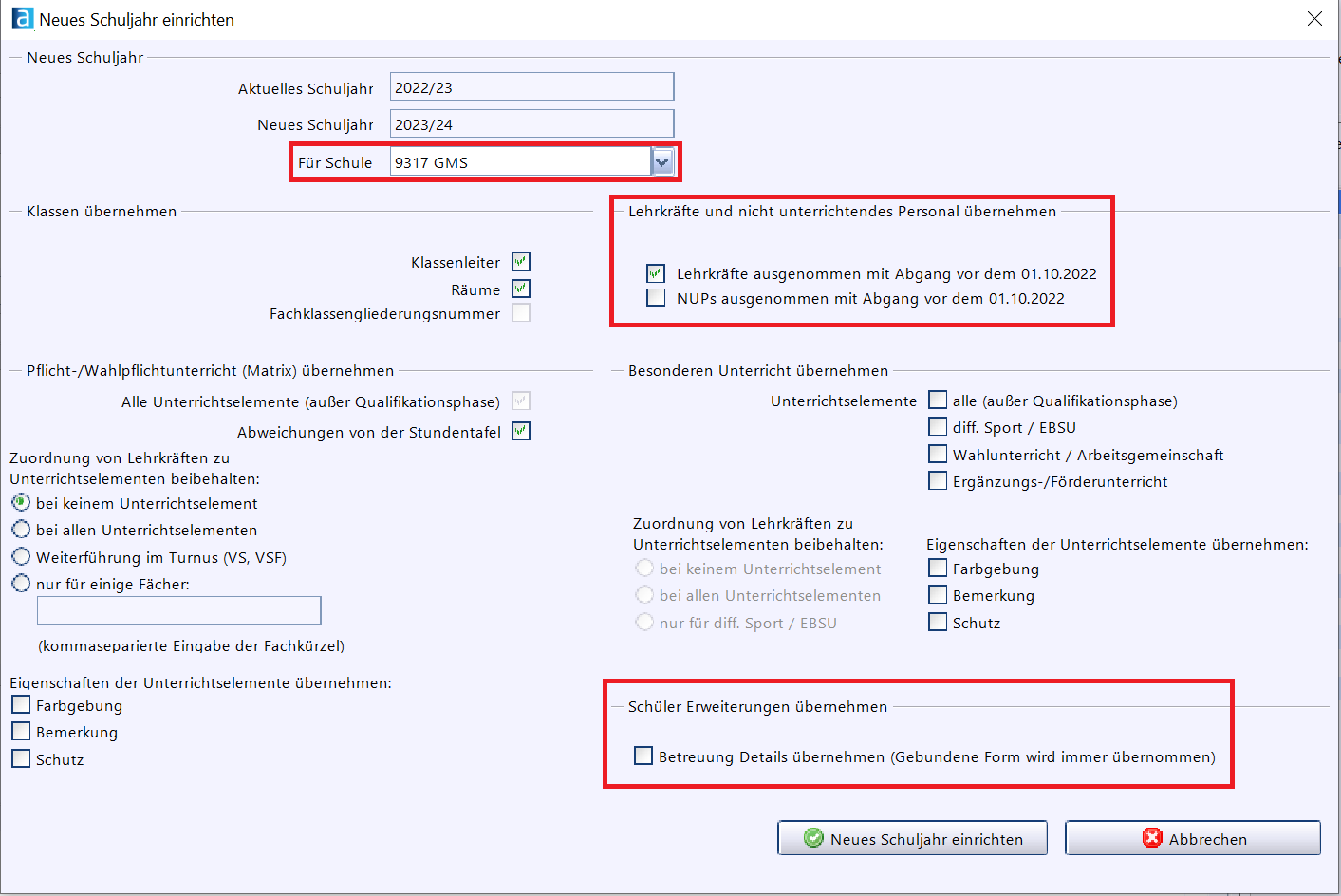Check 'Wahlunterricht / Arbeitsgemeinschaft' checkbox

tap(938, 454)
